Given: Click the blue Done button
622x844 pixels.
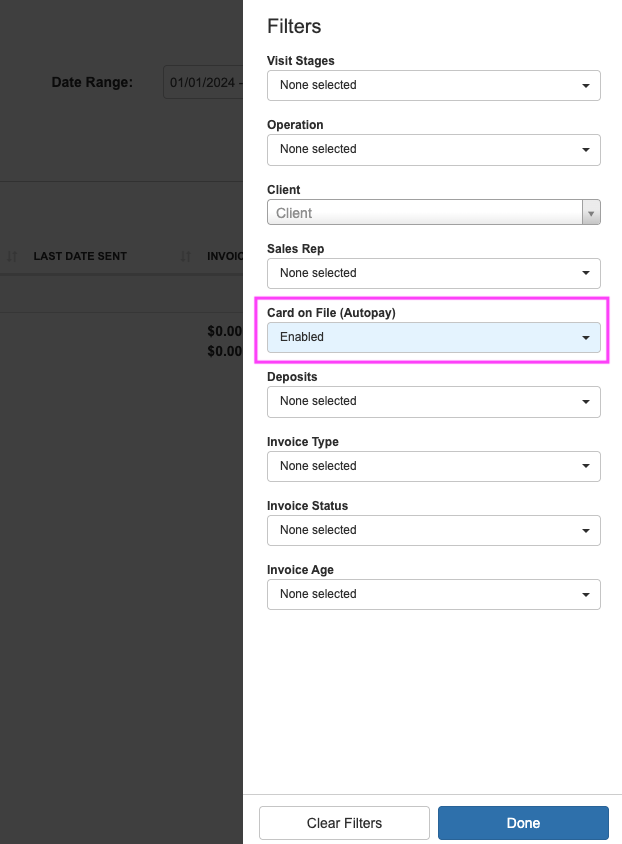Looking at the screenshot, I should [x=523, y=823].
